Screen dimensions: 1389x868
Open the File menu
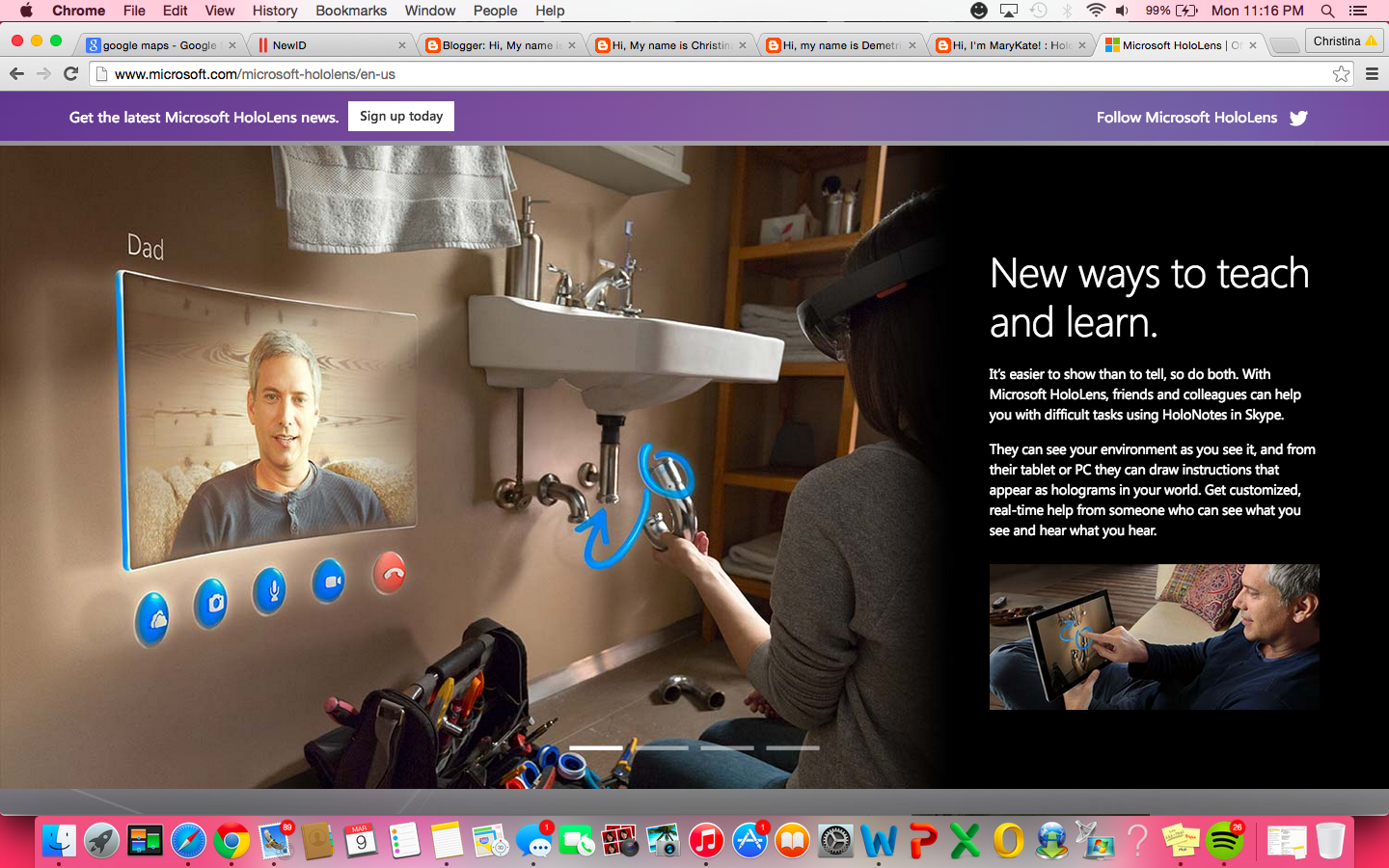(x=134, y=11)
